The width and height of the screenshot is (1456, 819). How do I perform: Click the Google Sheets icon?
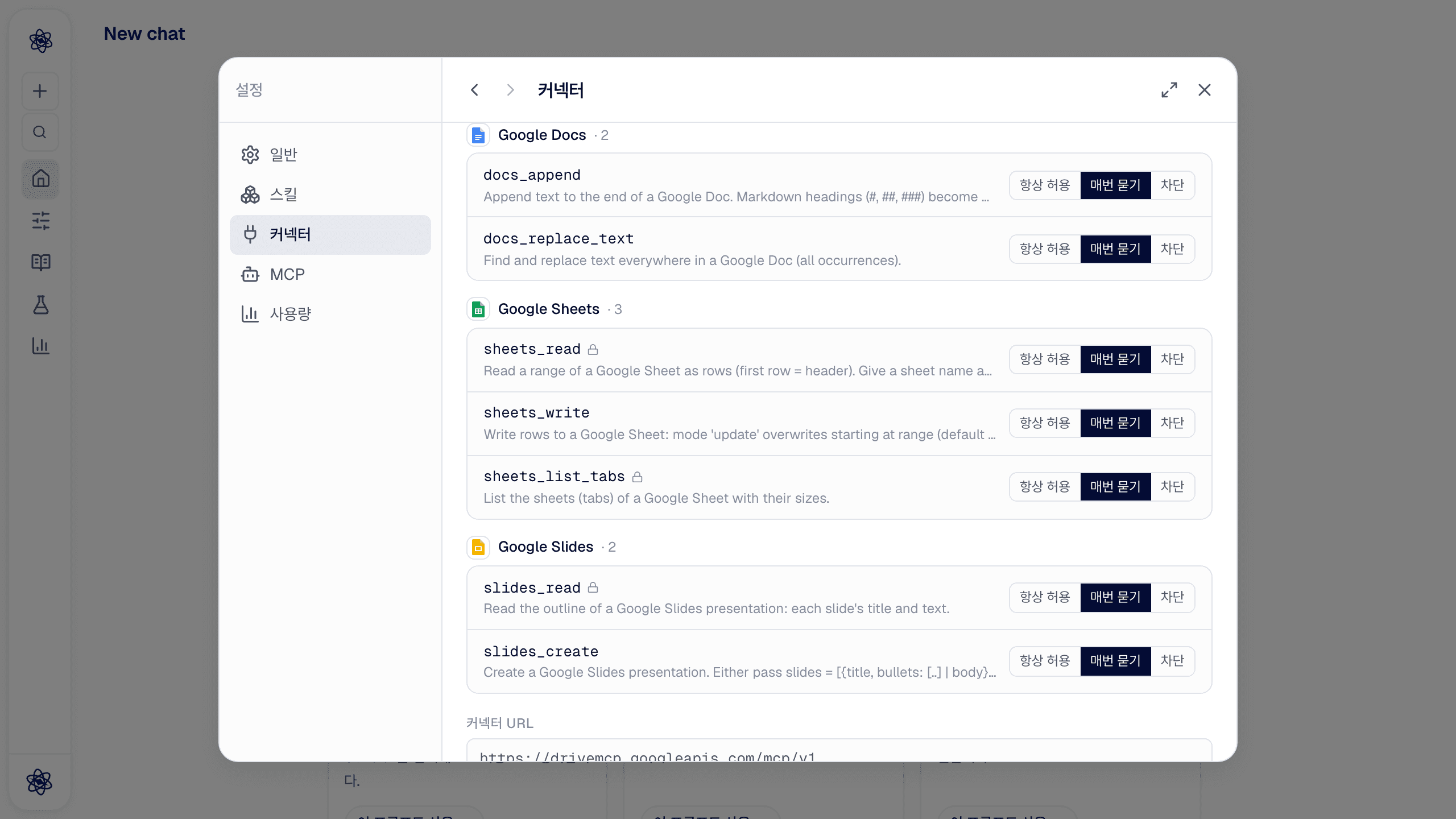click(478, 309)
